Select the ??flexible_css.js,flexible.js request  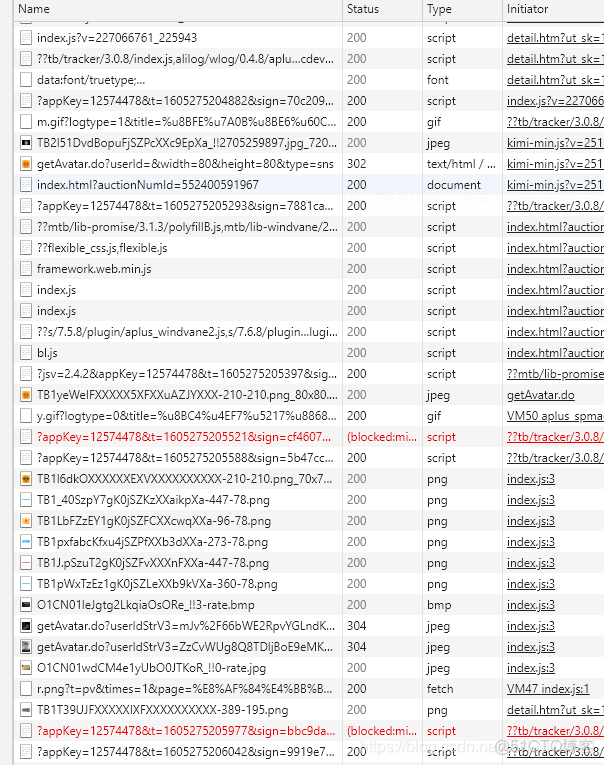[x=102, y=248]
